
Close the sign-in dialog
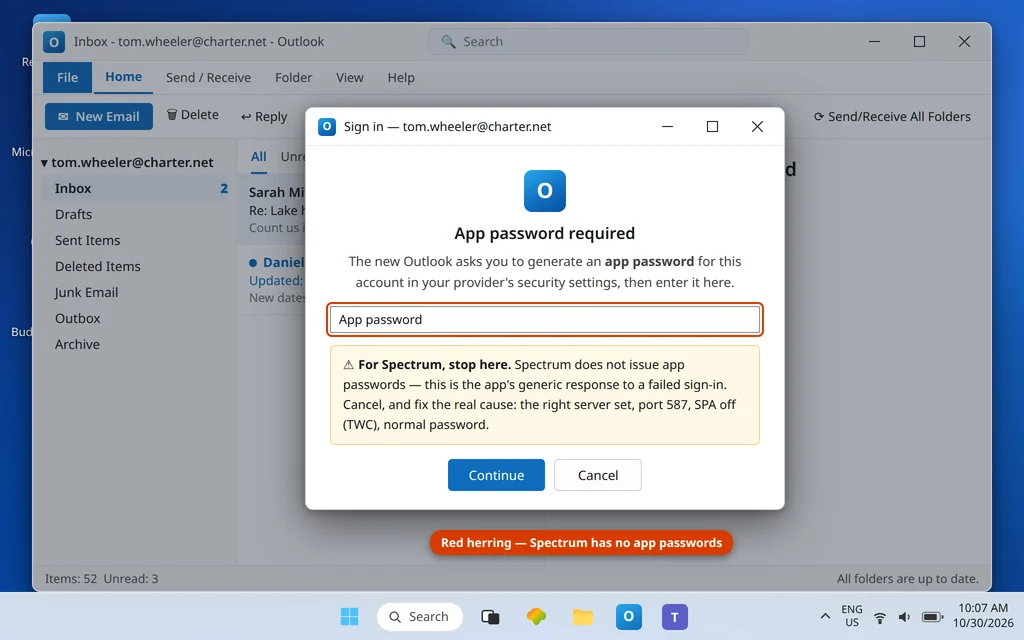coord(757,127)
